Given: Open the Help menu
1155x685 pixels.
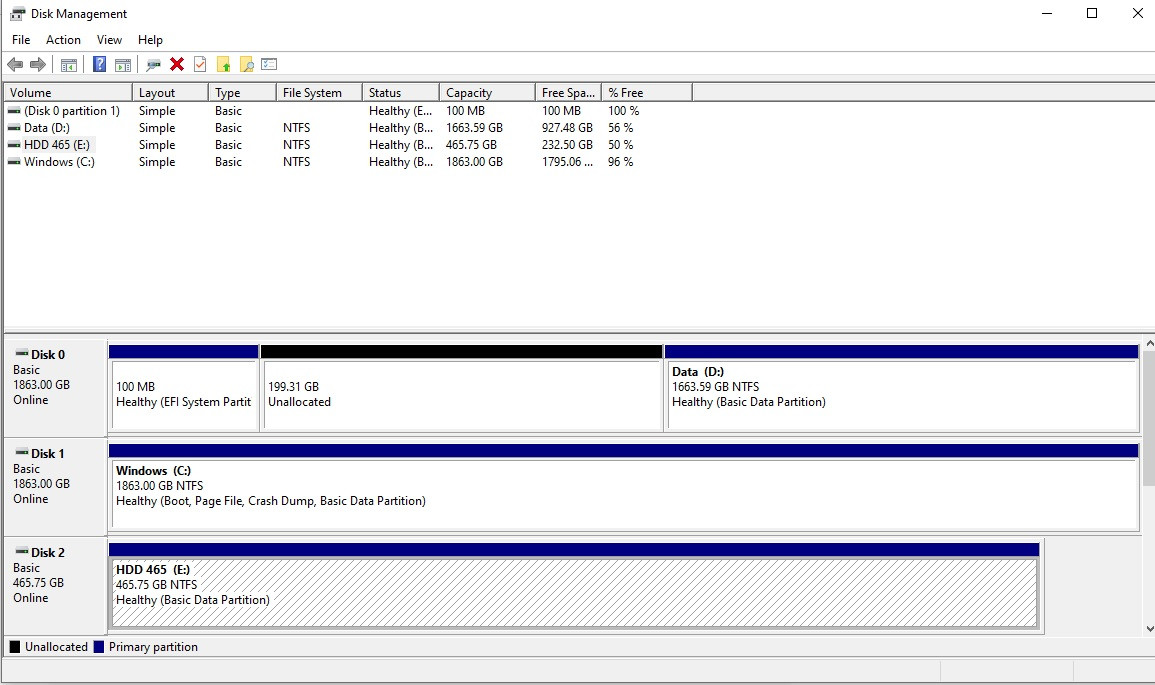Looking at the screenshot, I should click(150, 40).
